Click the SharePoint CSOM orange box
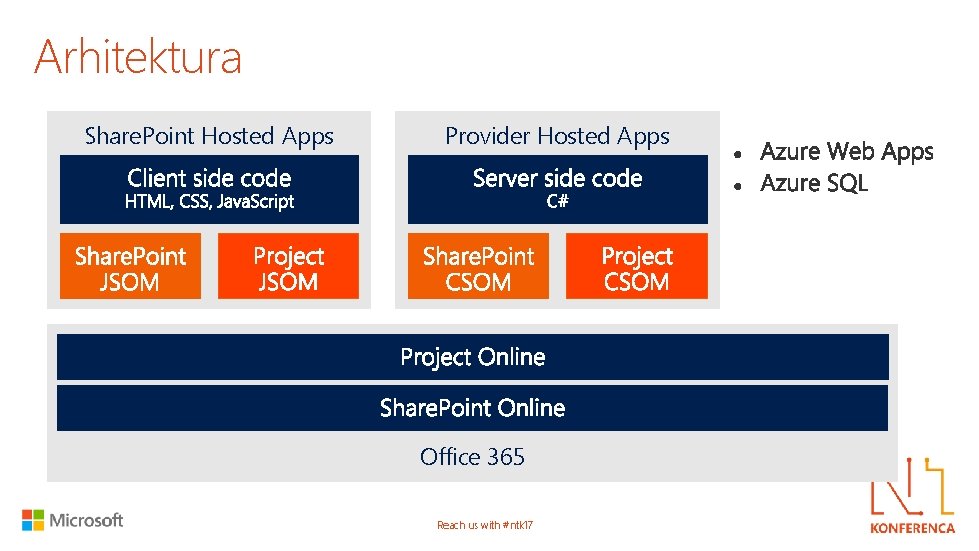Screen dimensions: 979x551 point(478,266)
